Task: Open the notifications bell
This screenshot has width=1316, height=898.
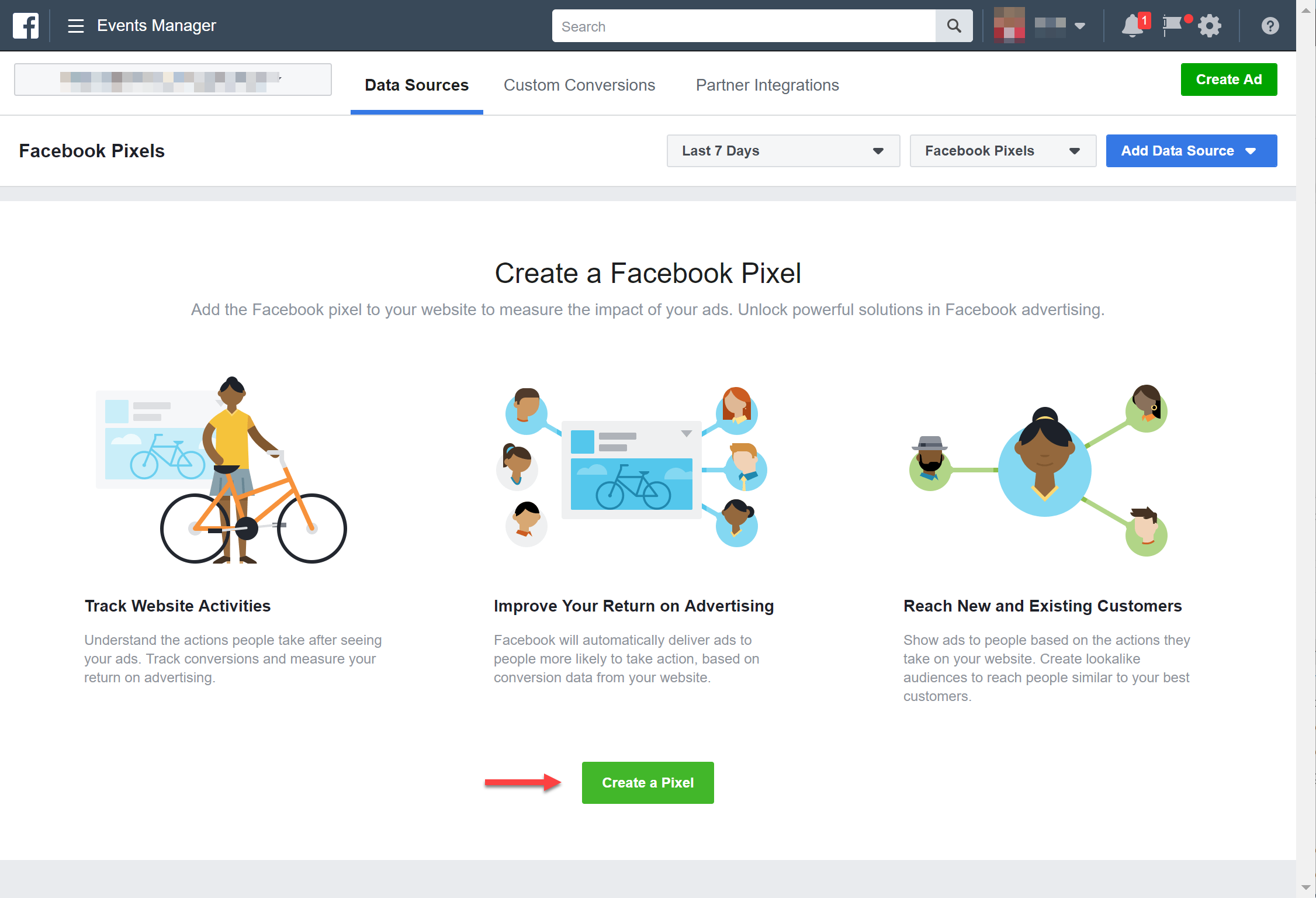Action: pyautogui.click(x=1133, y=26)
